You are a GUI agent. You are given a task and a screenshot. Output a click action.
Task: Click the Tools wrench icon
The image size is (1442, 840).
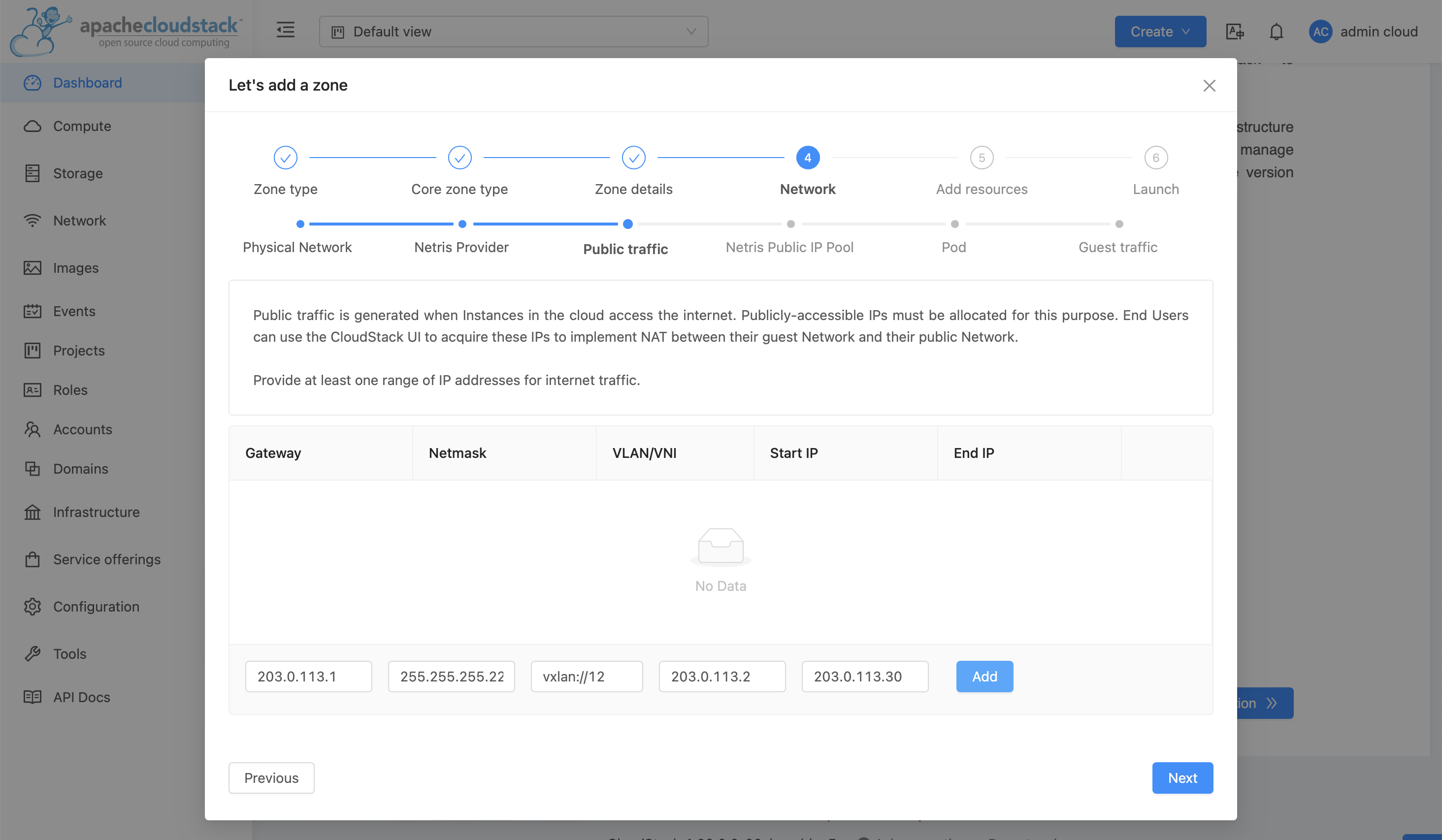[x=33, y=653]
